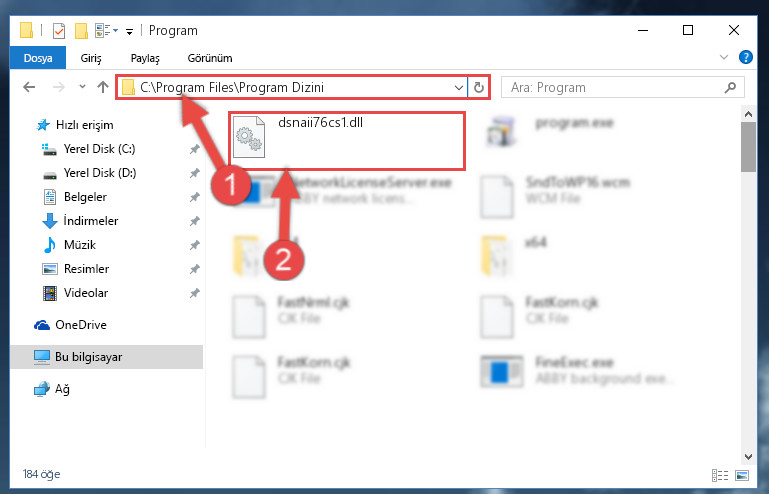Unpin Belgeler from quick access
Image resolution: width=769 pixels, height=494 pixels.
tap(195, 197)
